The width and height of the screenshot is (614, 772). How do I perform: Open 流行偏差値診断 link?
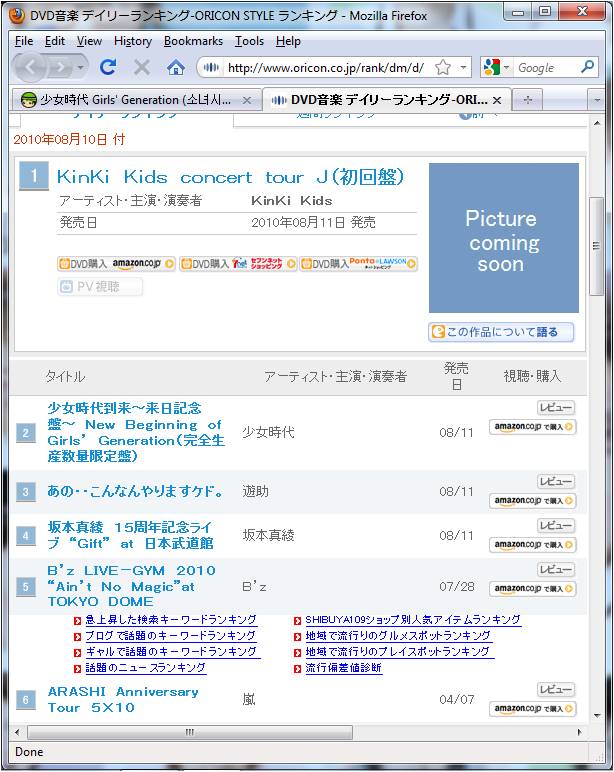click(x=344, y=668)
